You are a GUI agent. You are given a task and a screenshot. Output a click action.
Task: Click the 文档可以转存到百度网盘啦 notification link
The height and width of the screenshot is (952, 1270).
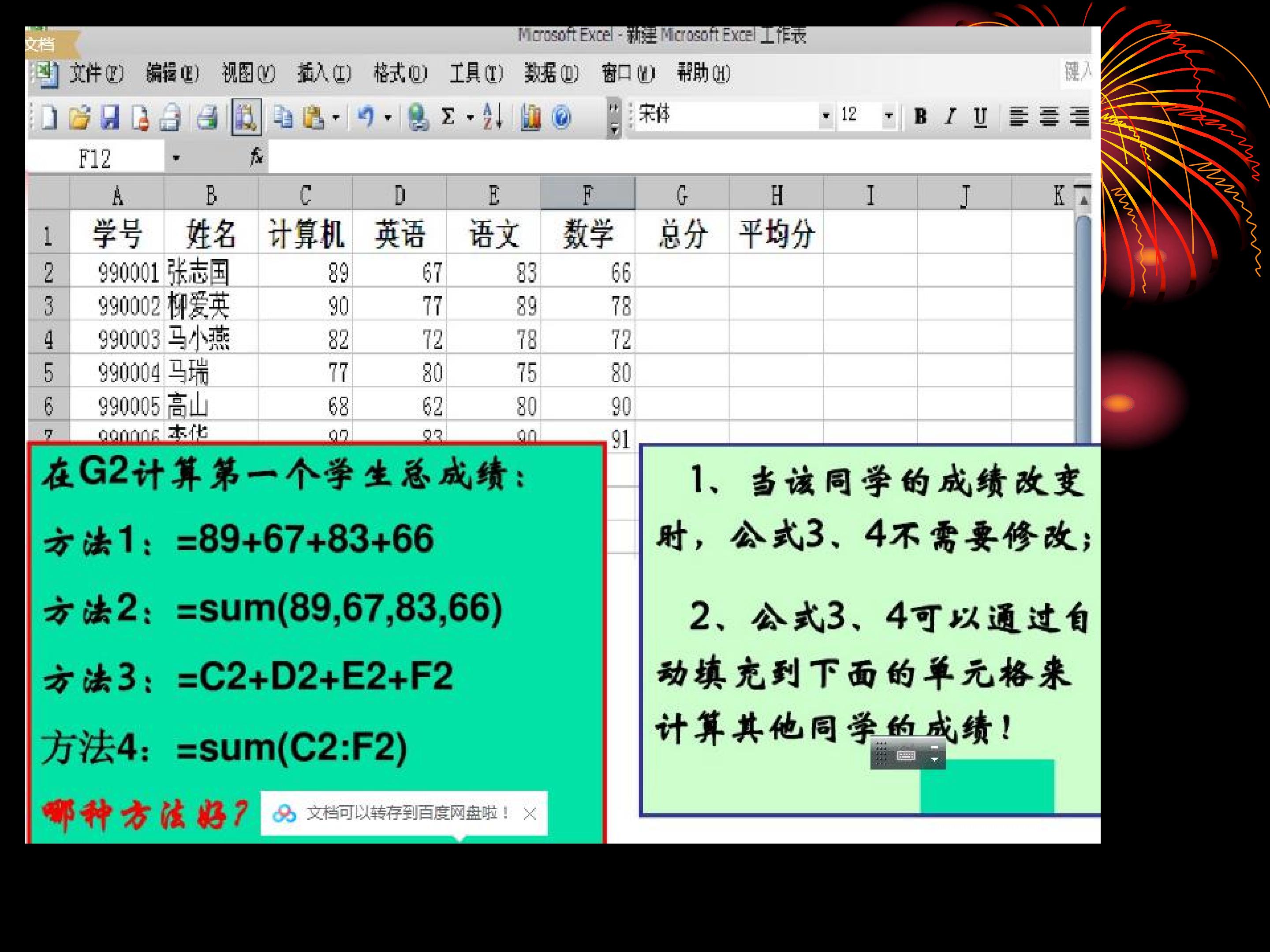pos(408,813)
